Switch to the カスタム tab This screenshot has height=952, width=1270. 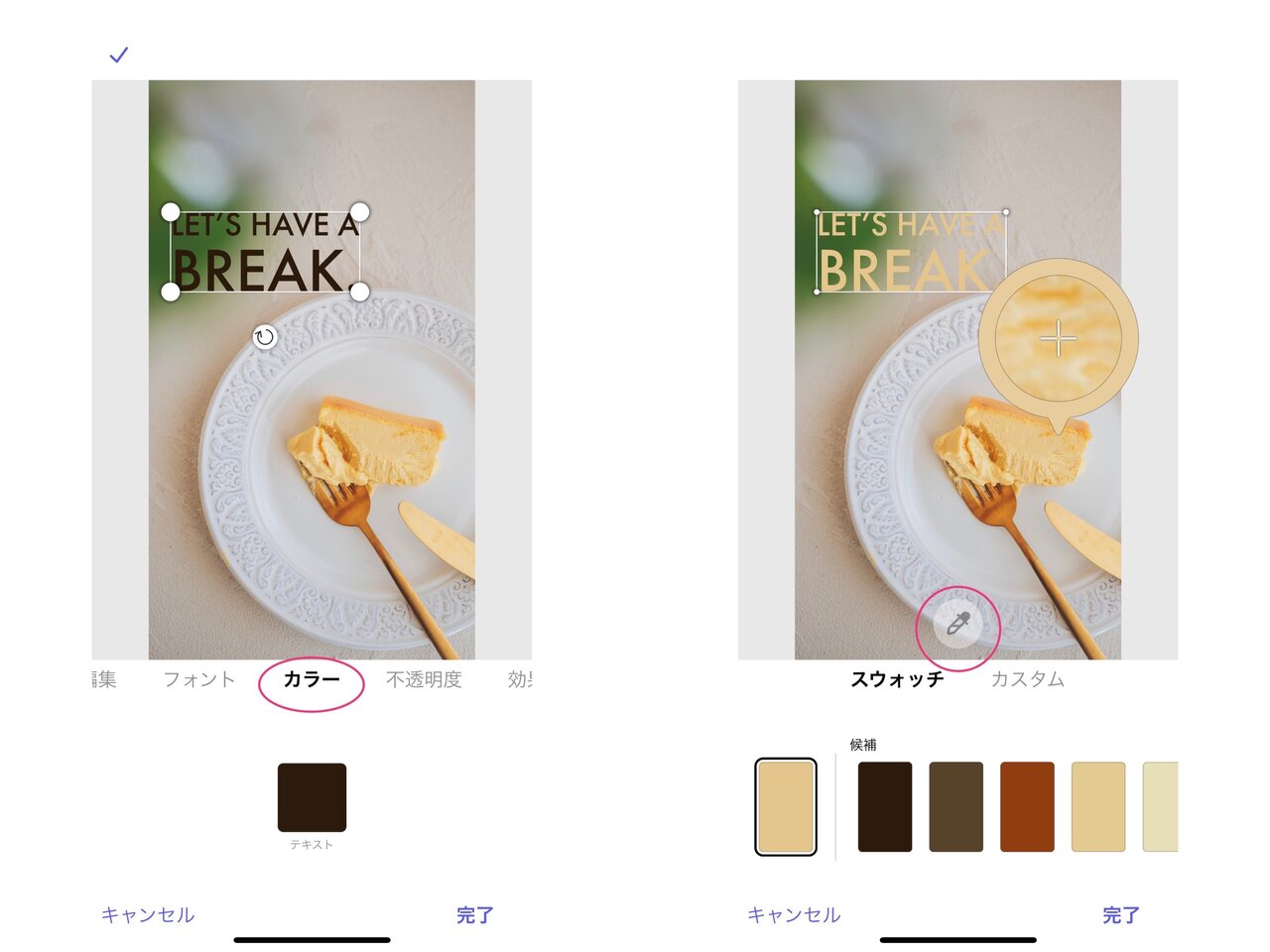point(1028,679)
